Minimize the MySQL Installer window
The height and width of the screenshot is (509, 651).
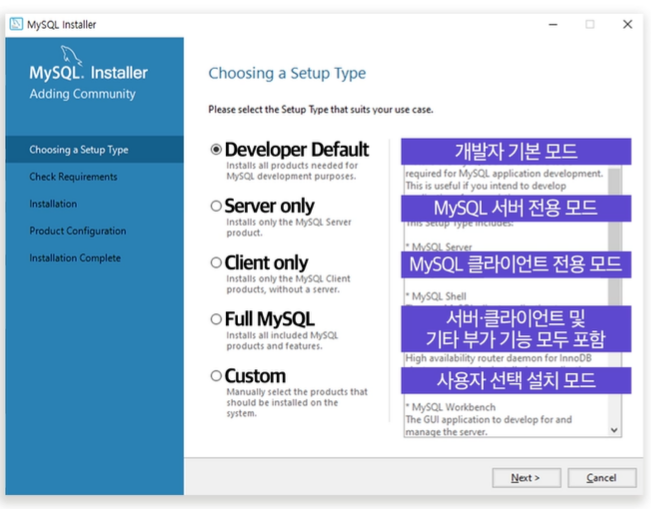(x=553, y=24)
